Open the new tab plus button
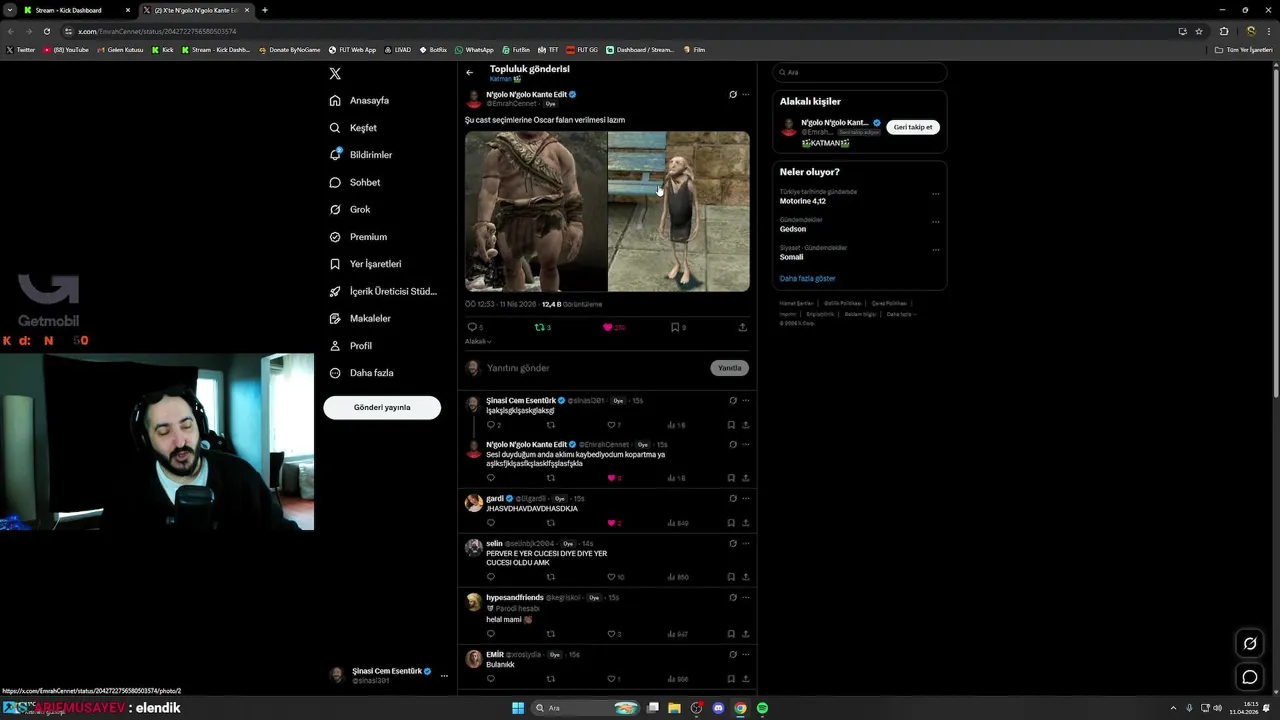The height and width of the screenshot is (720, 1280). 264,10
